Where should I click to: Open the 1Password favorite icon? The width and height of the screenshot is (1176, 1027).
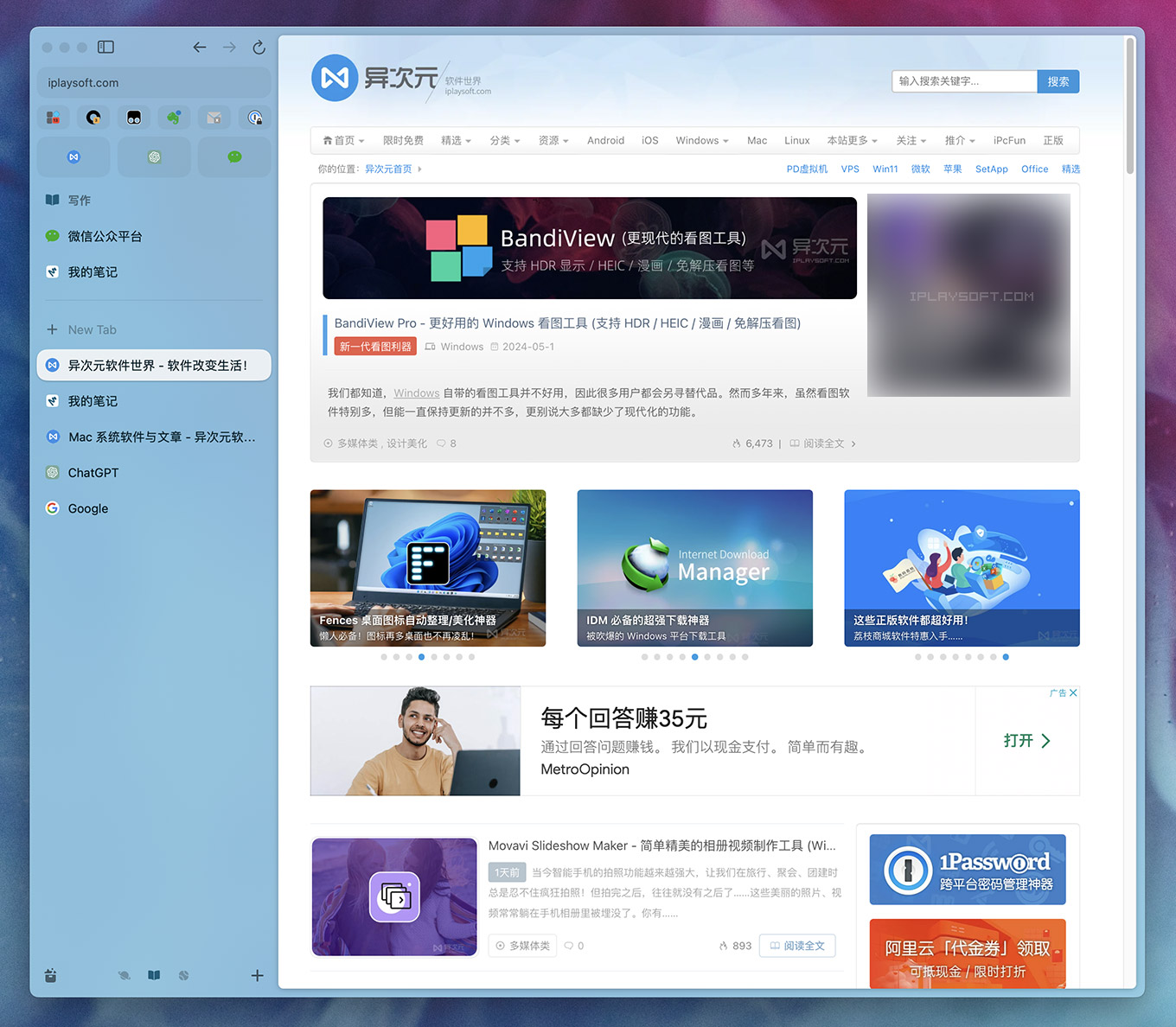tap(254, 117)
